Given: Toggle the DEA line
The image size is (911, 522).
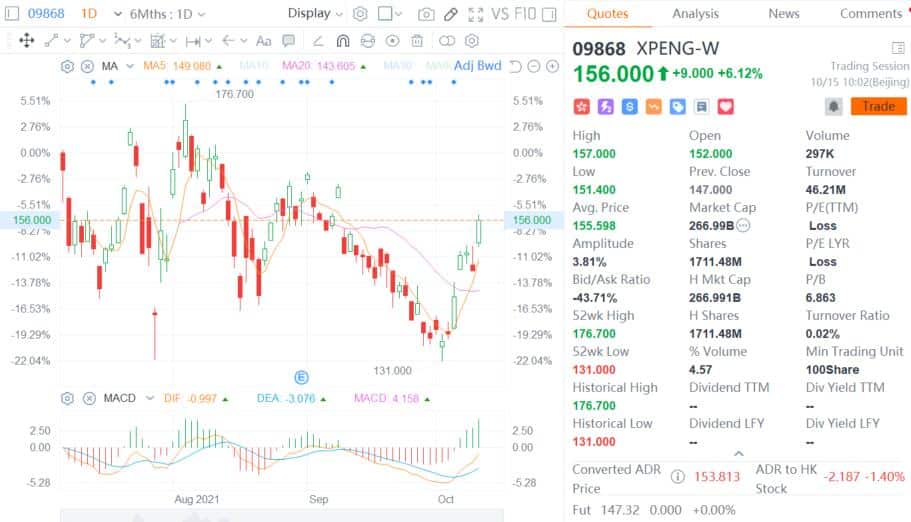Looking at the screenshot, I should tap(285, 399).
